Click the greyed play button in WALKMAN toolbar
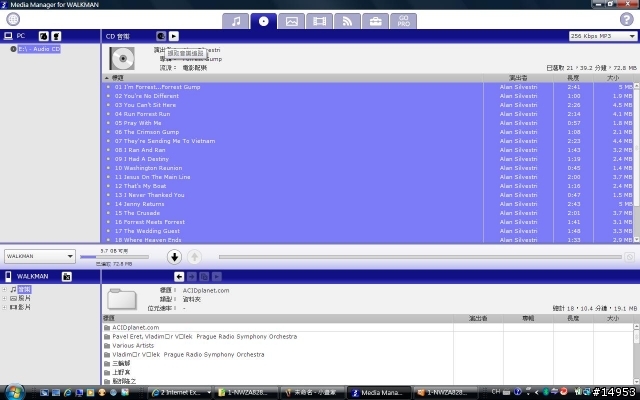640x400 pixels. (217, 277)
